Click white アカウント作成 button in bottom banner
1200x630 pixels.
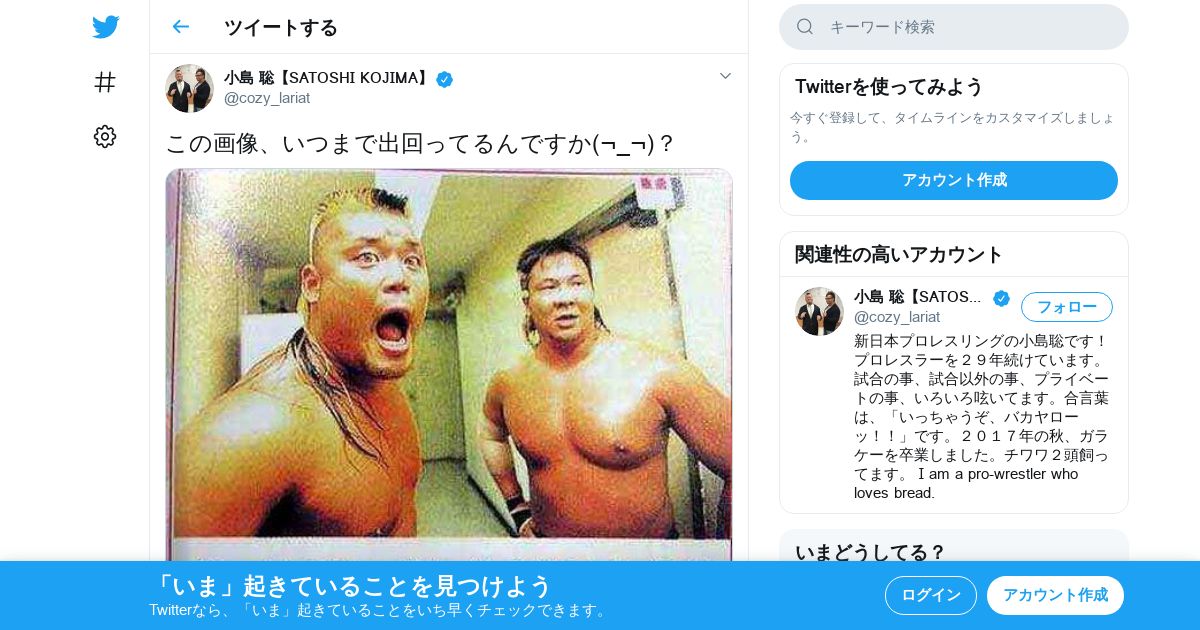(x=1055, y=595)
